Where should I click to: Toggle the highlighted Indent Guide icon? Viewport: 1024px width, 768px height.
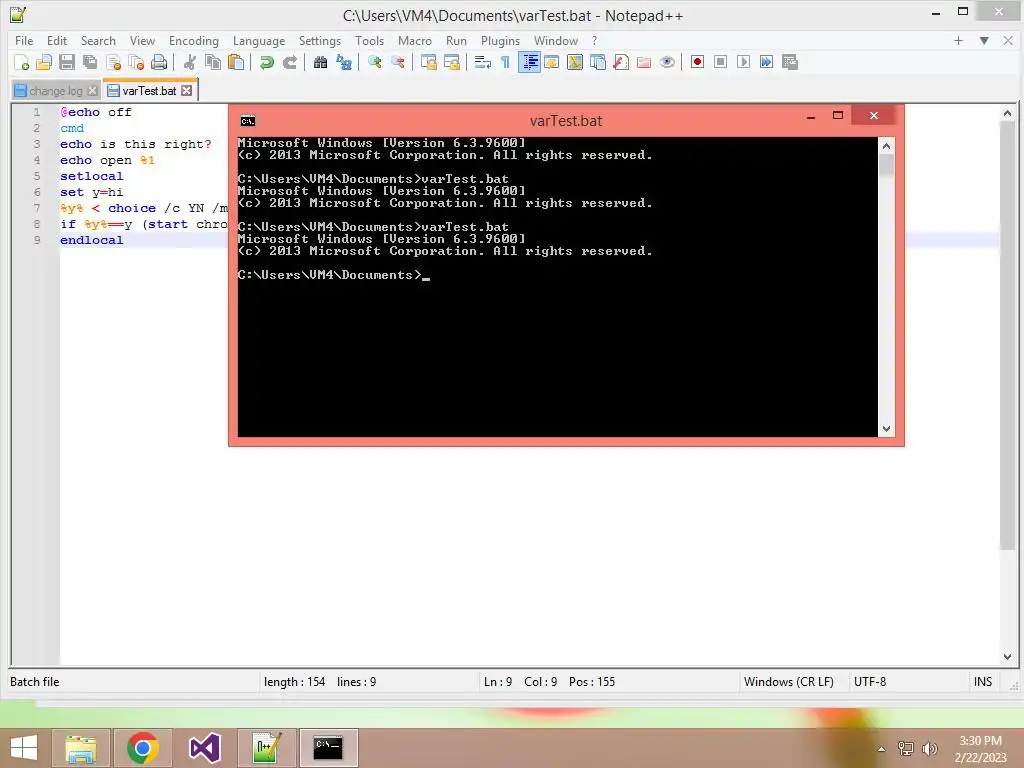pyautogui.click(x=529, y=62)
